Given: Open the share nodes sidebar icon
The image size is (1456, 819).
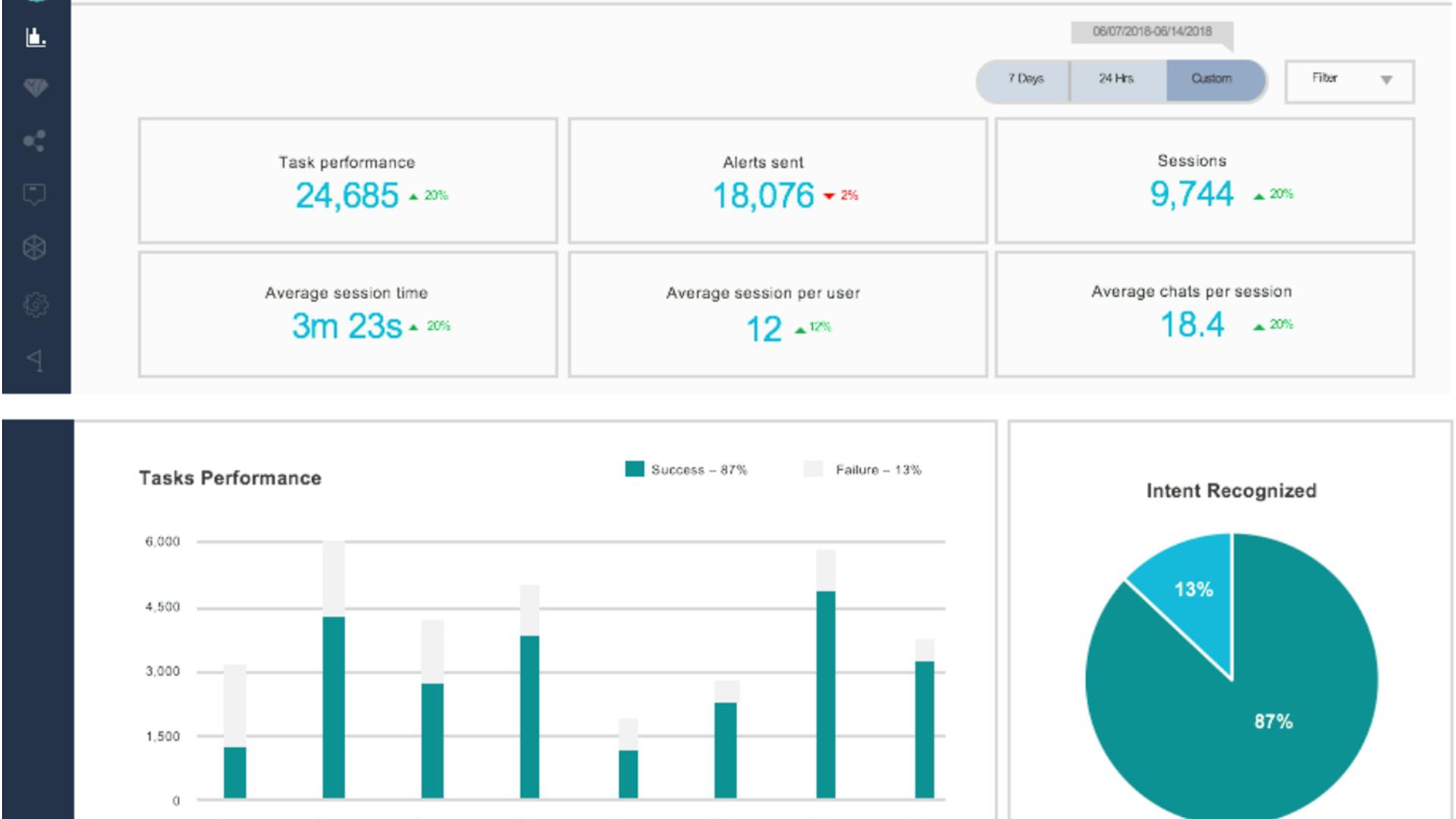Looking at the screenshot, I should pos(35,141).
